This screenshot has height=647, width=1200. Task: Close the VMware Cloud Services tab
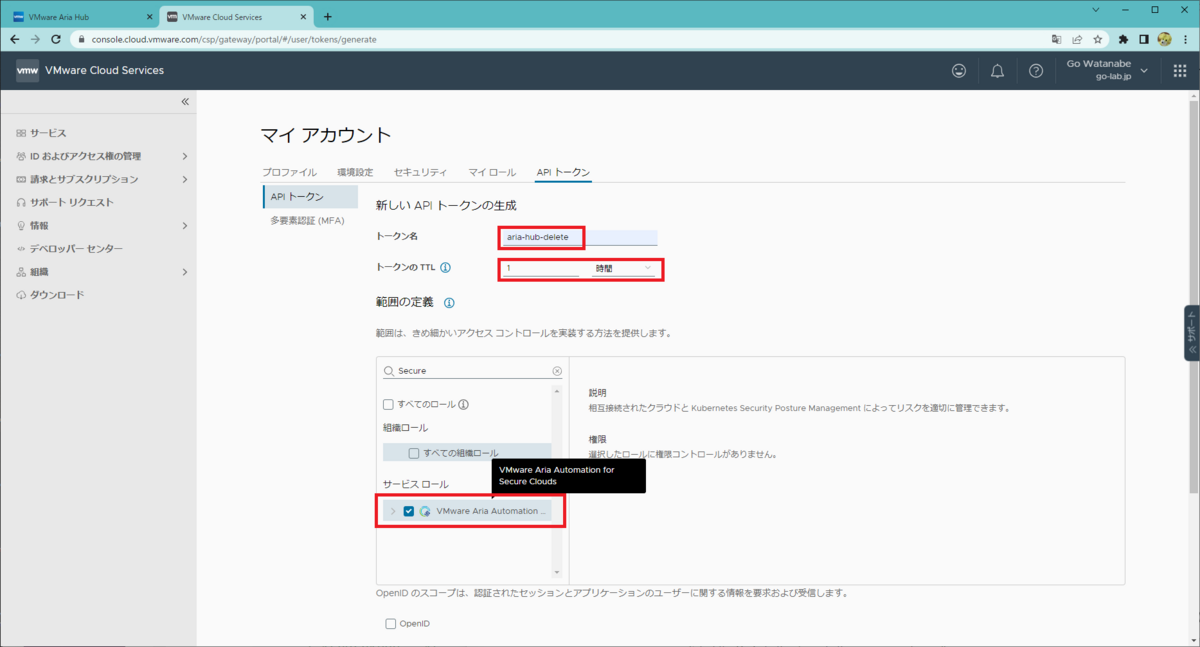[x=304, y=16]
